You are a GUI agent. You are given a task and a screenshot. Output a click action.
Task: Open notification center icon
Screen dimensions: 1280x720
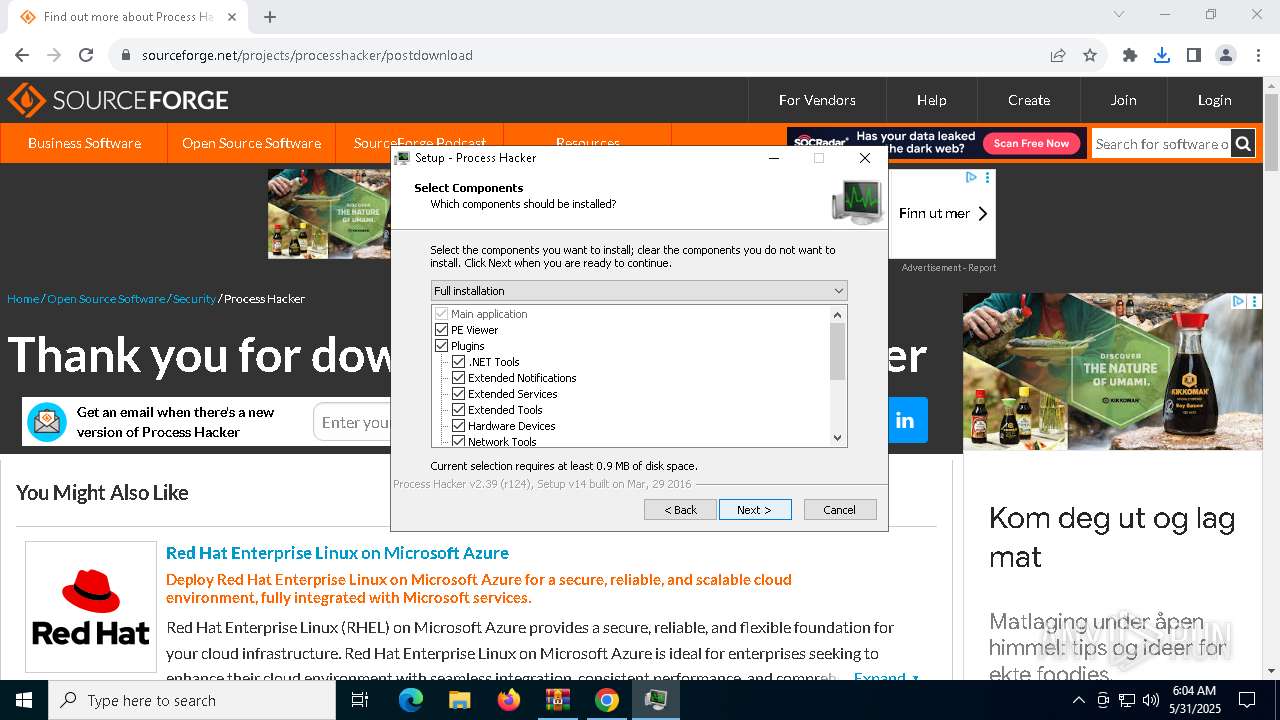pyautogui.click(x=1247, y=700)
